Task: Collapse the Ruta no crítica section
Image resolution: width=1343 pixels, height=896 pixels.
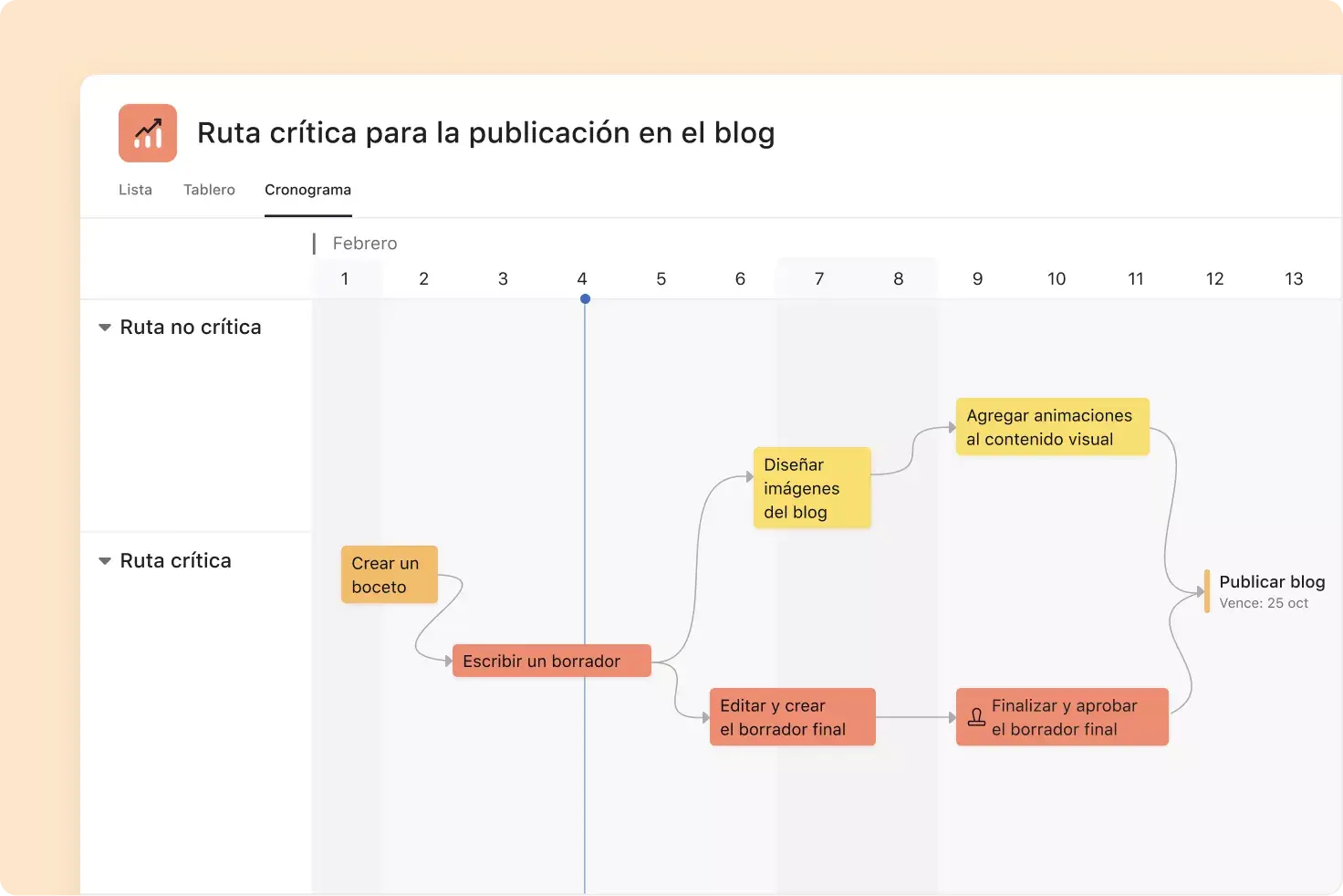Action: point(105,327)
